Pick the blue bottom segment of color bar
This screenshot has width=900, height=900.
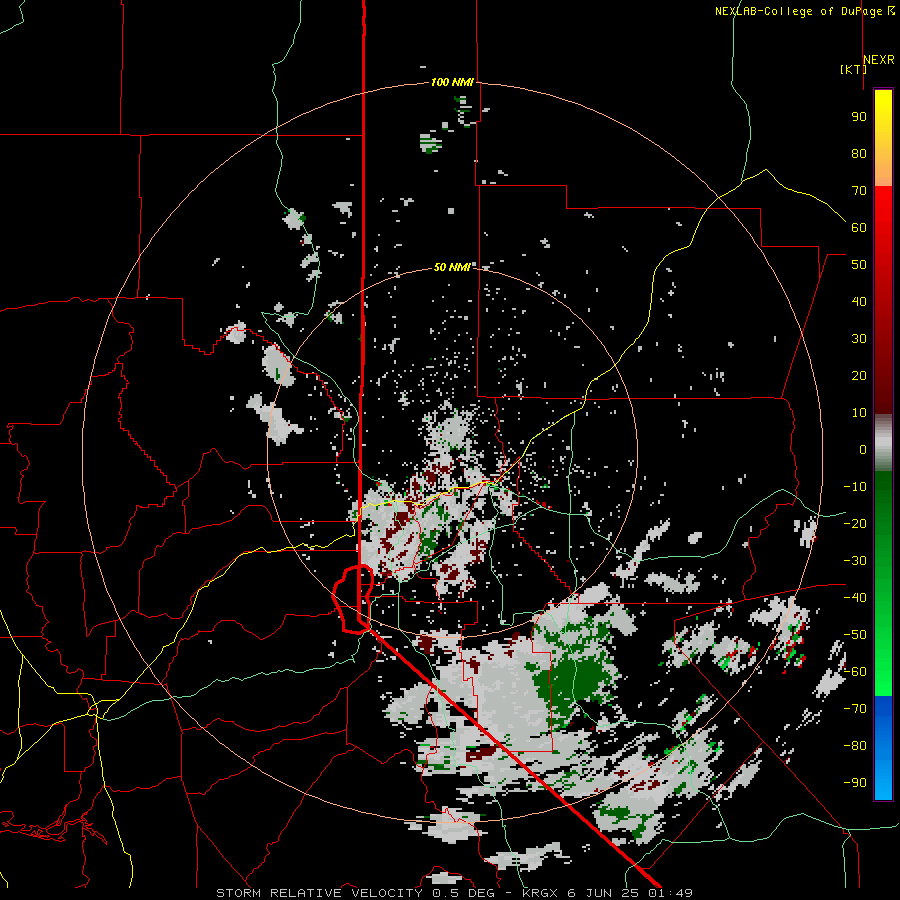click(x=883, y=748)
